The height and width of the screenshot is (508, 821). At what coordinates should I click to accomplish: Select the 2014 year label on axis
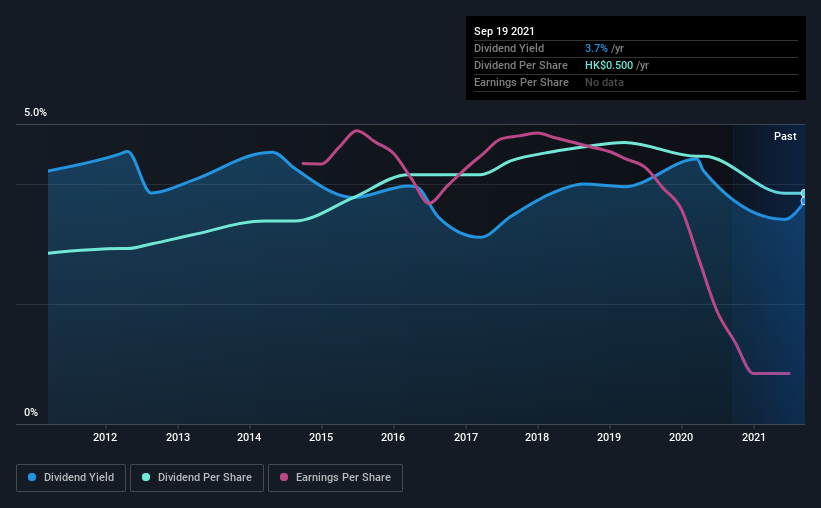tap(249, 437)
